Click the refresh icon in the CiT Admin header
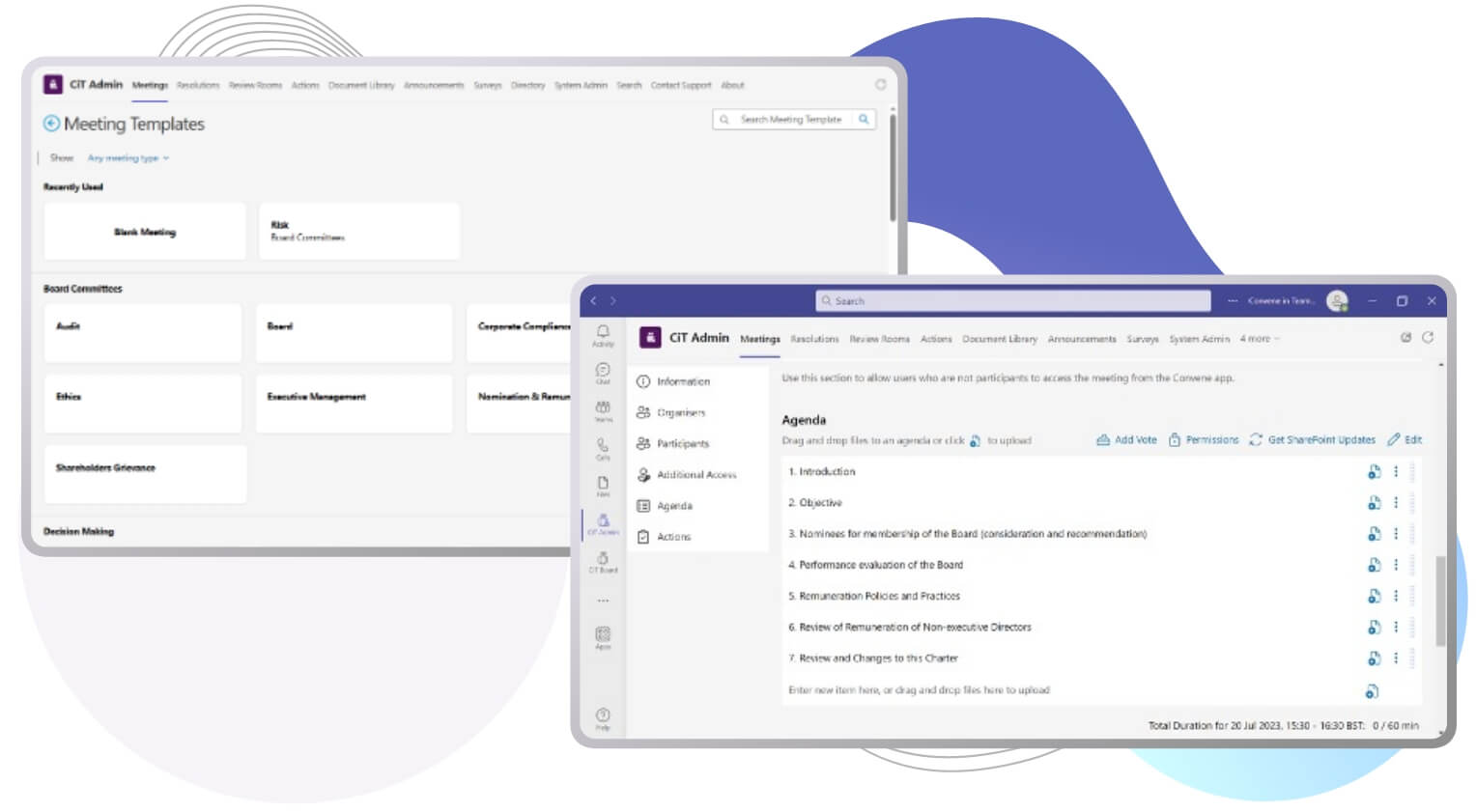This screenshot has width=1476, height=812. coord(1428,339)
